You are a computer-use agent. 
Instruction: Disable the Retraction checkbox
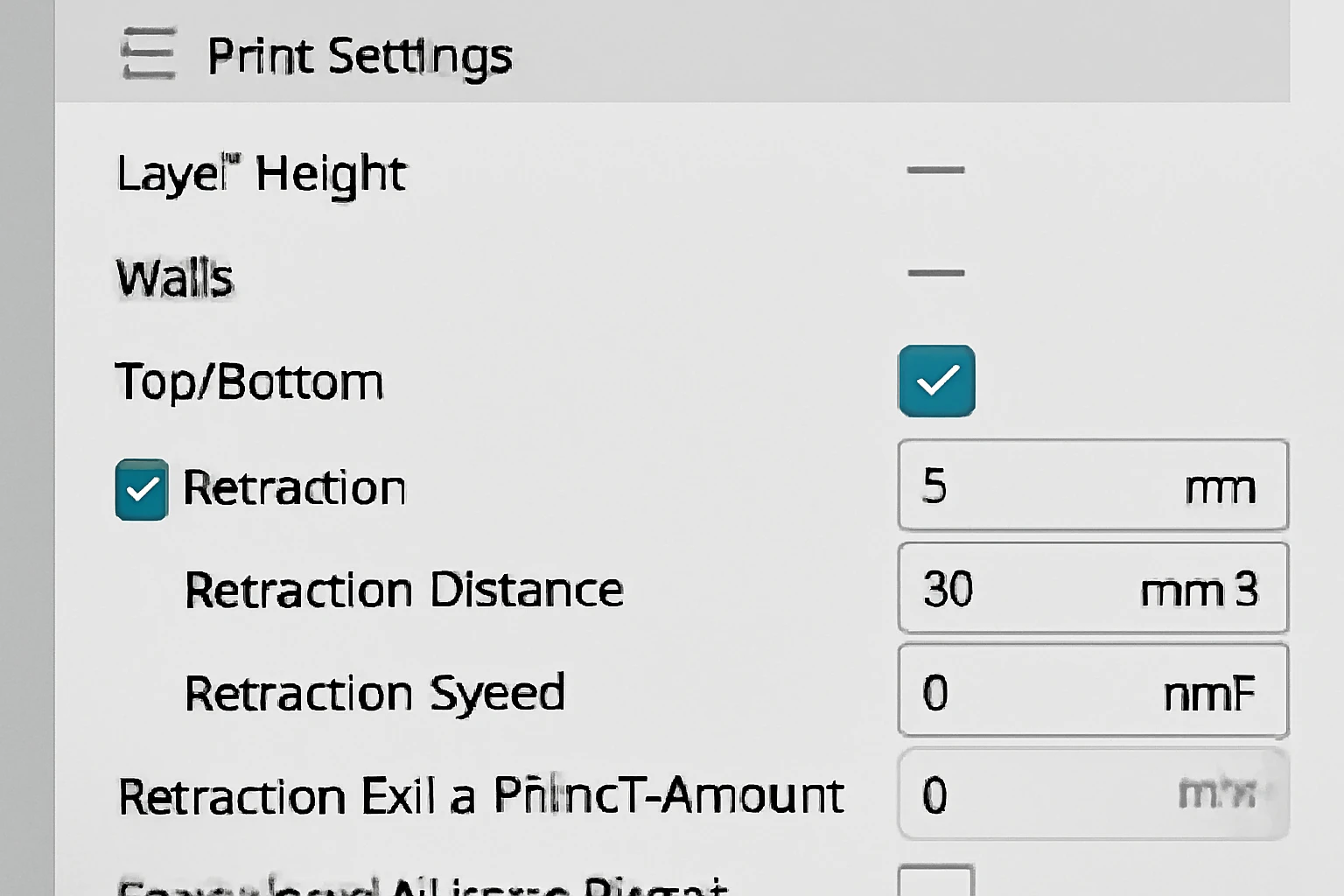point(141,490)
